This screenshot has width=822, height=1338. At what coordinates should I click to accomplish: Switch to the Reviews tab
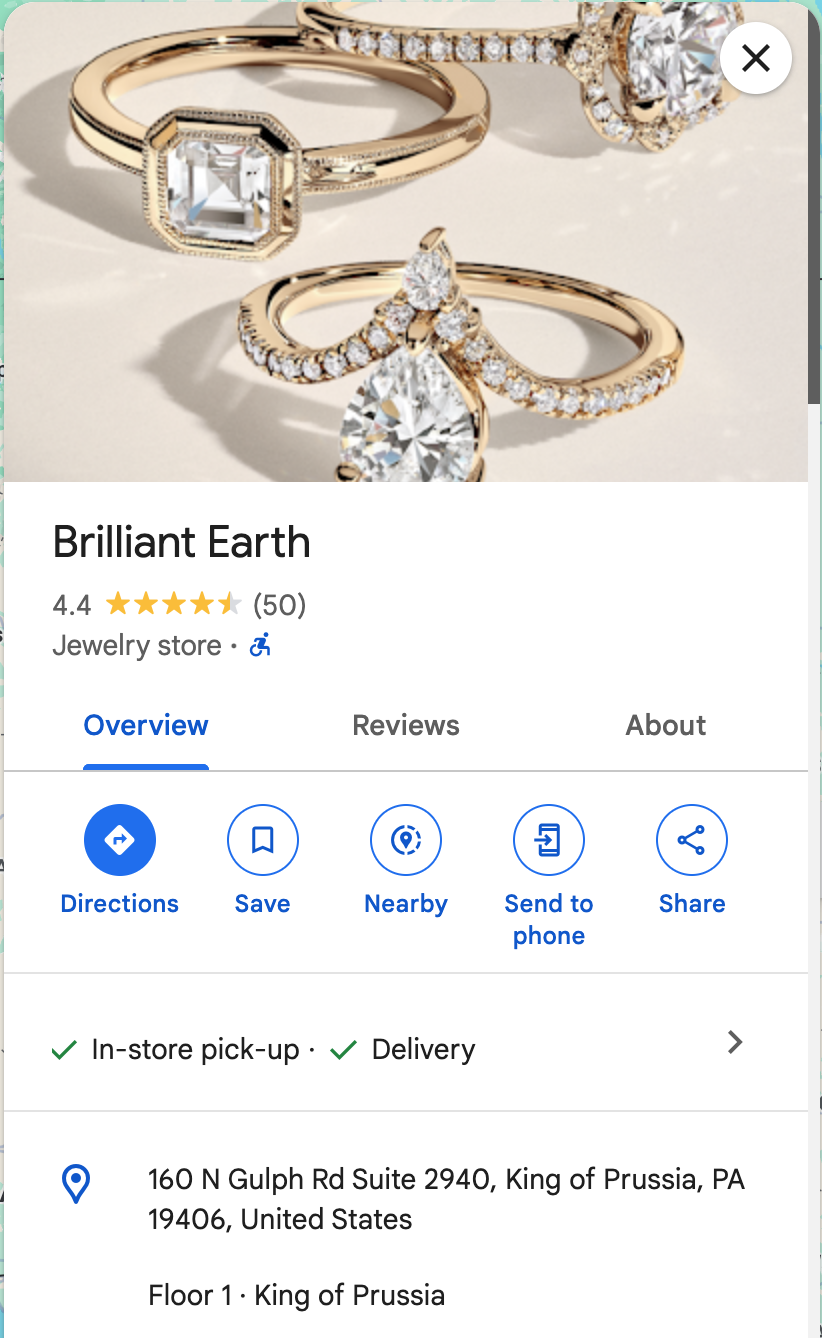(406, 725)
